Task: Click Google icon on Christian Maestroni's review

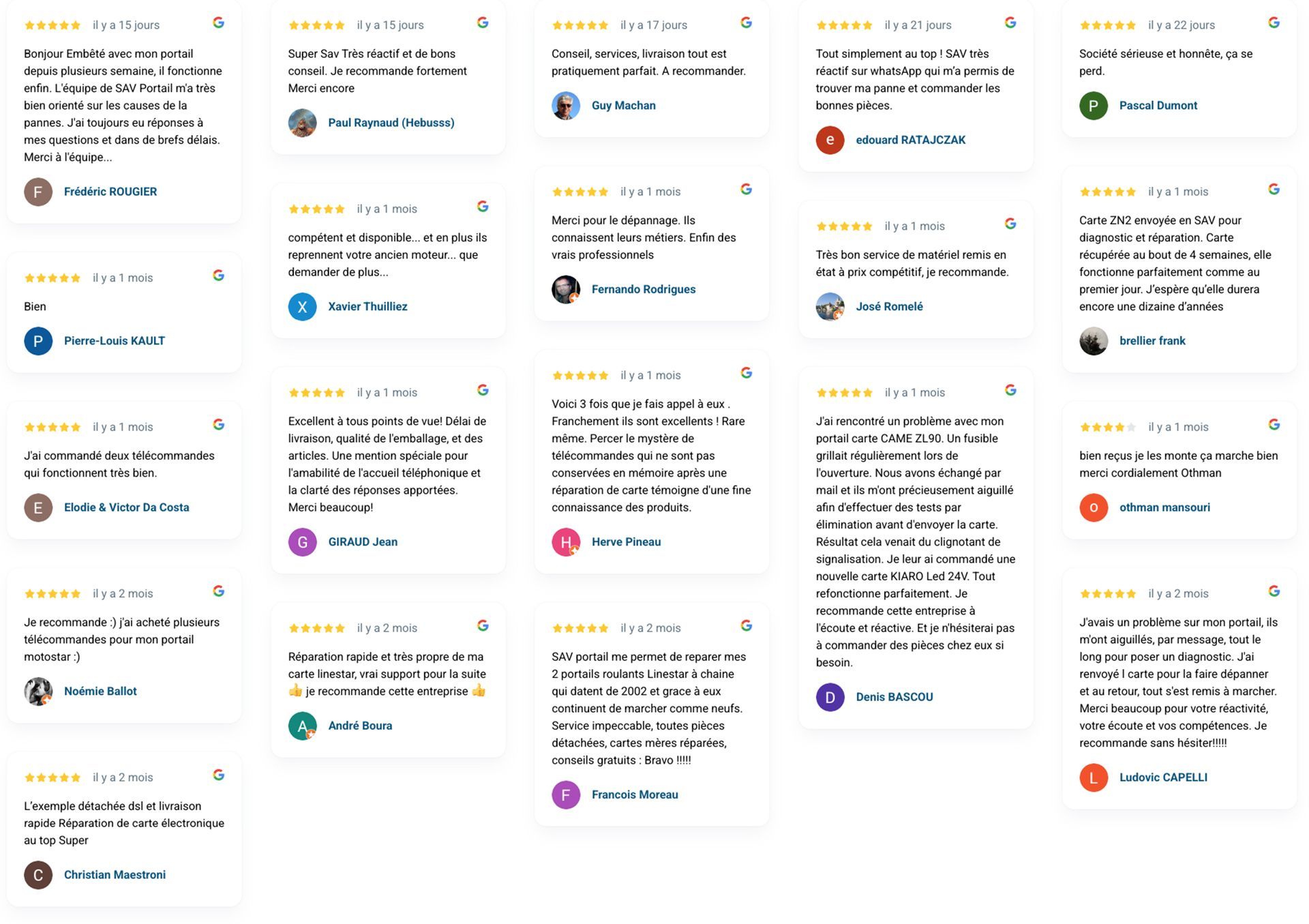Action: pyautogui.click(x=219, y=775)
